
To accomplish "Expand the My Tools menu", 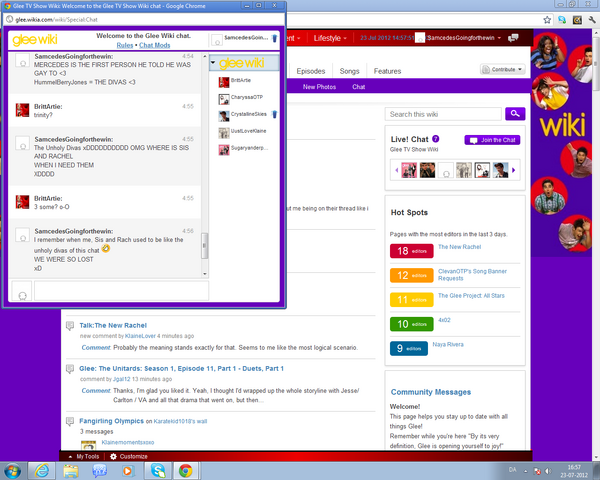I will coord(84,456).
